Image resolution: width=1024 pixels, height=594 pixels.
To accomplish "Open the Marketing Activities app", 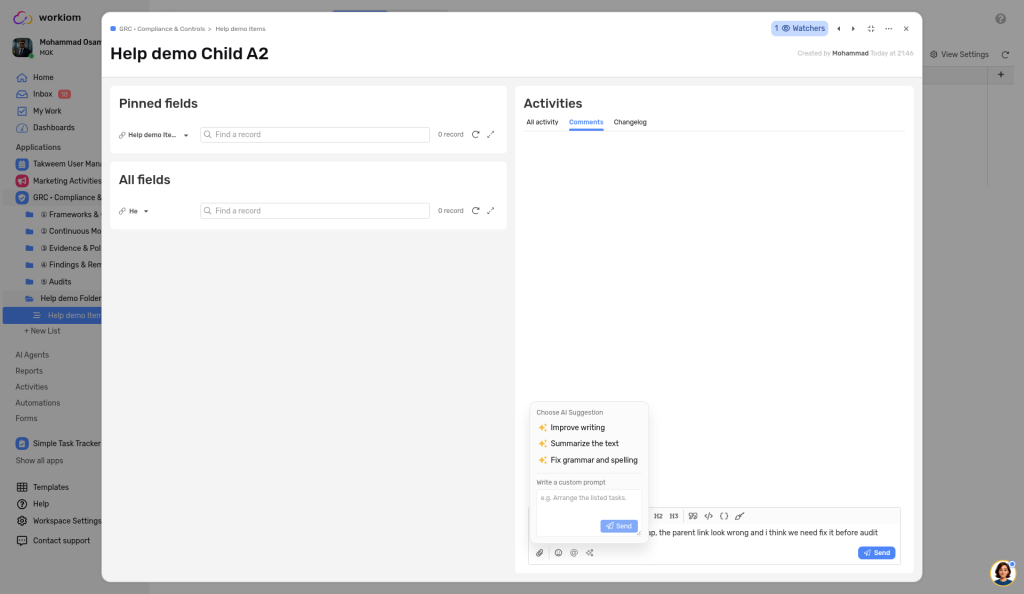I will tap(59, 181).
